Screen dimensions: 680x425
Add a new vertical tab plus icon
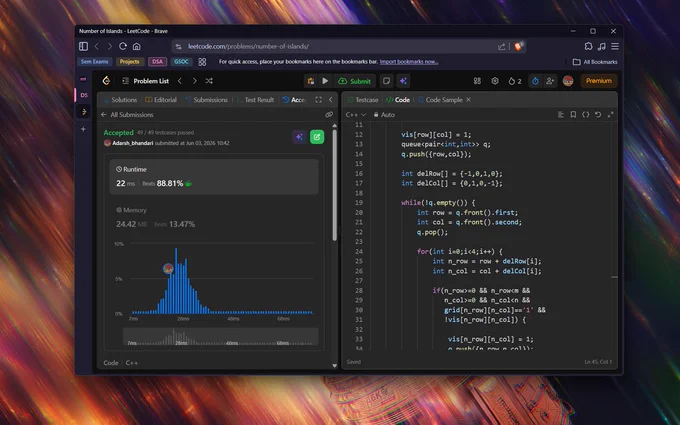(x=83, y=129)
